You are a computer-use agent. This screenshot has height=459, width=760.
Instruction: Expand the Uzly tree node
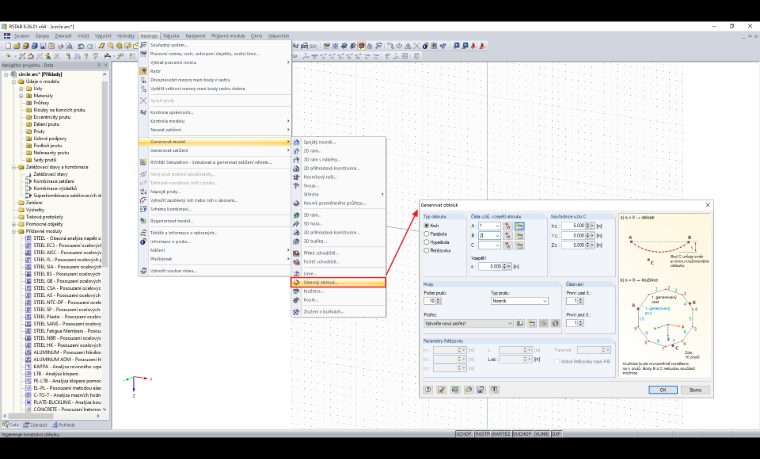coord(21,89)
